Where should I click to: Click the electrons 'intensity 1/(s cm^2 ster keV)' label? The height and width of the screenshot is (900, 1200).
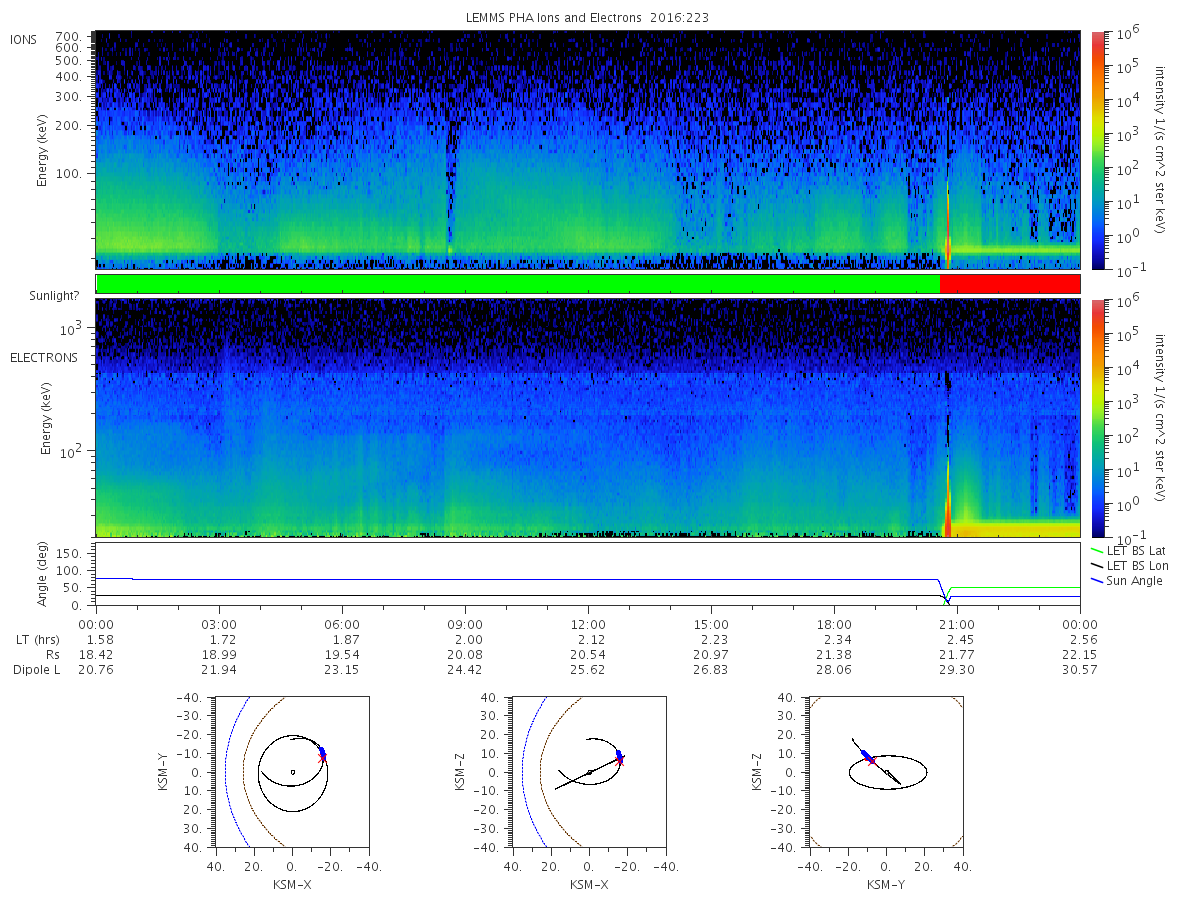(x=1160, y=418)
